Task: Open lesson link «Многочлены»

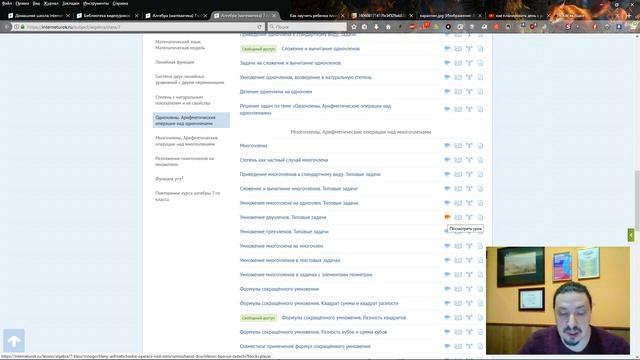Action: (x=253, y=146)
